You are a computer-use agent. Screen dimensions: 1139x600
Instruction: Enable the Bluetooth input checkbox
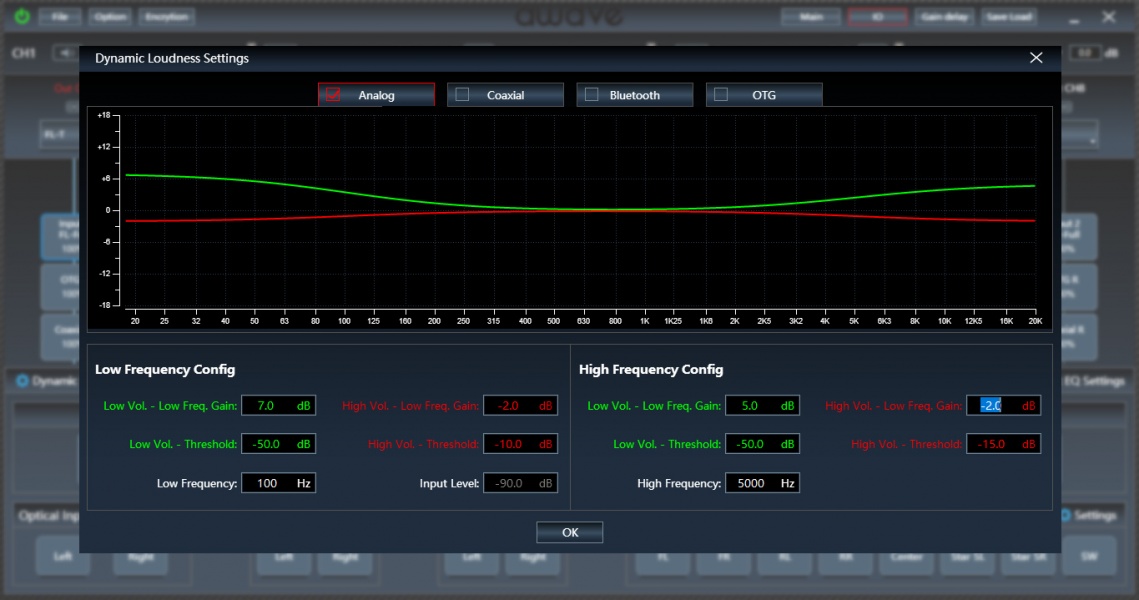click(x=591, y=95)
